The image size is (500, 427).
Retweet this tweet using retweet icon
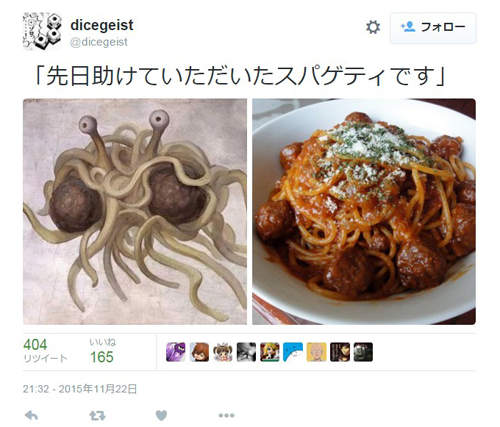[x=97, y=416]
